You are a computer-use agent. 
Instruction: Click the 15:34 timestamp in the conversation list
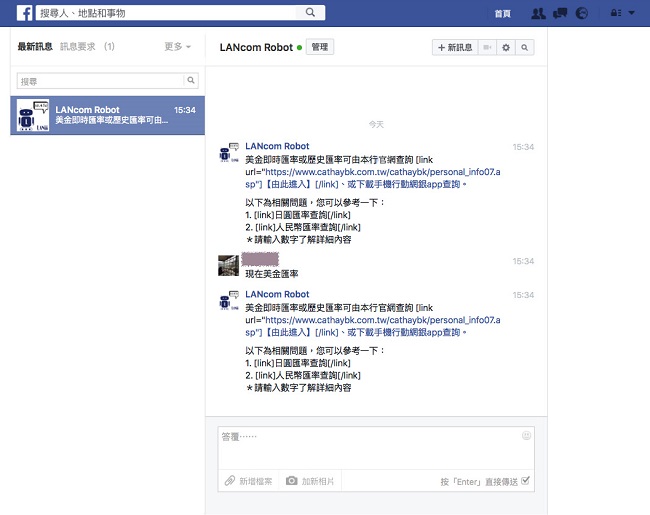(185, 110)
